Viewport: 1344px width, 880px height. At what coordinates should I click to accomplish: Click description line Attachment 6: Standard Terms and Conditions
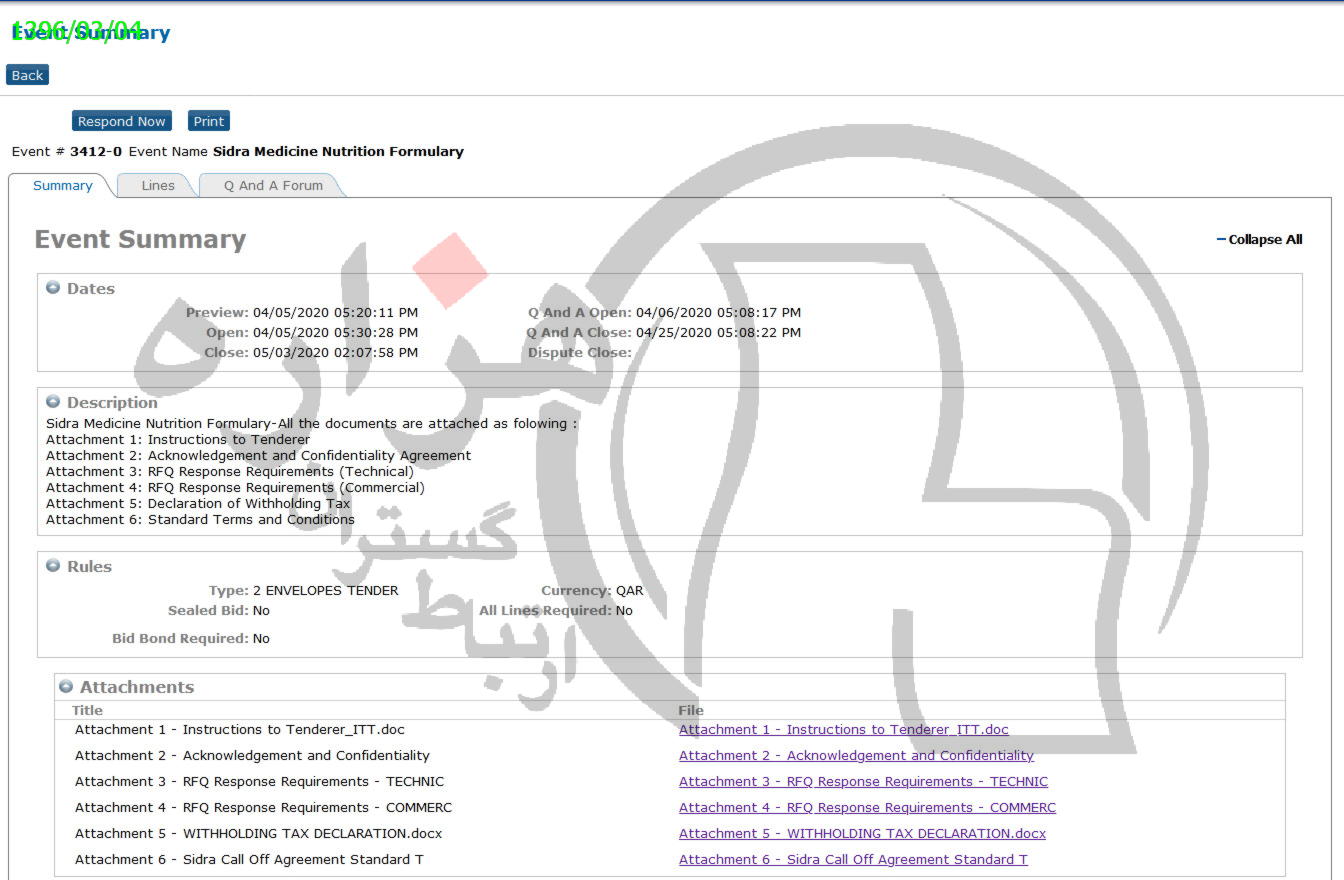click(x=200, y=520)
